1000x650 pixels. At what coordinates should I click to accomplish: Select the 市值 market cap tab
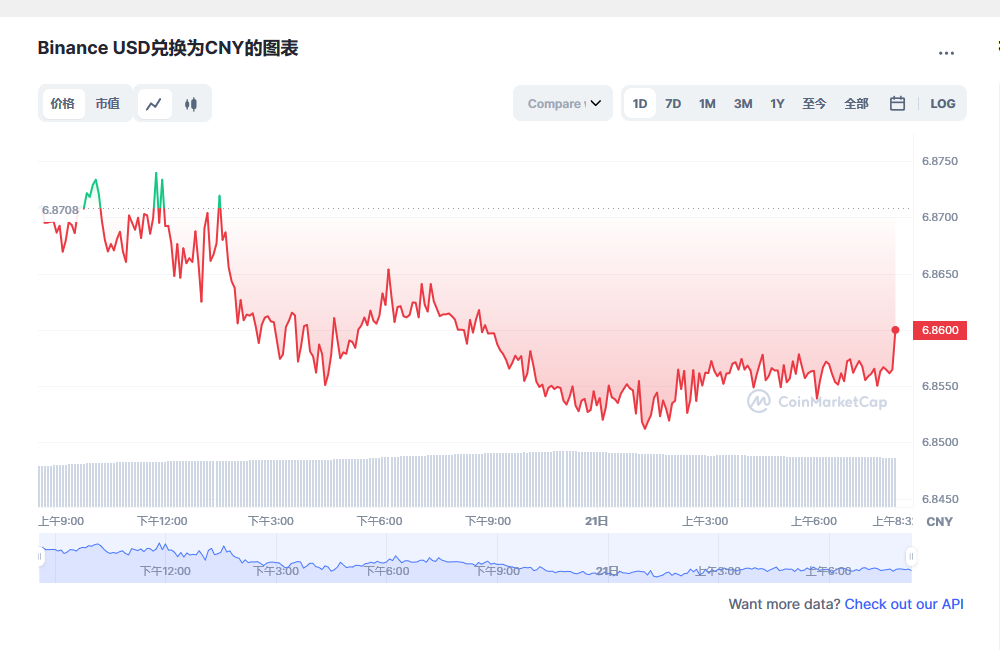(108, 104)
